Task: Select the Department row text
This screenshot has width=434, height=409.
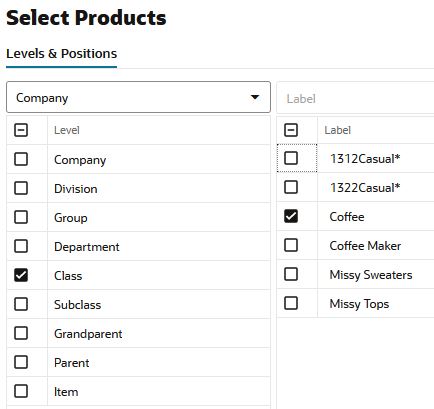Action: pos(87,247)
